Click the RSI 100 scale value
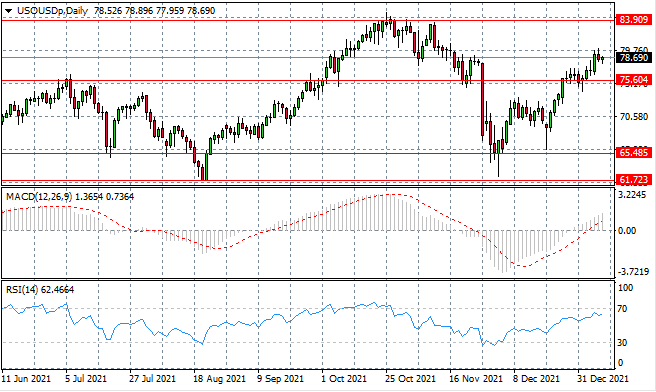Image resolution: width=656 pixels, height=392 pixels. click(x=625, y=288)
